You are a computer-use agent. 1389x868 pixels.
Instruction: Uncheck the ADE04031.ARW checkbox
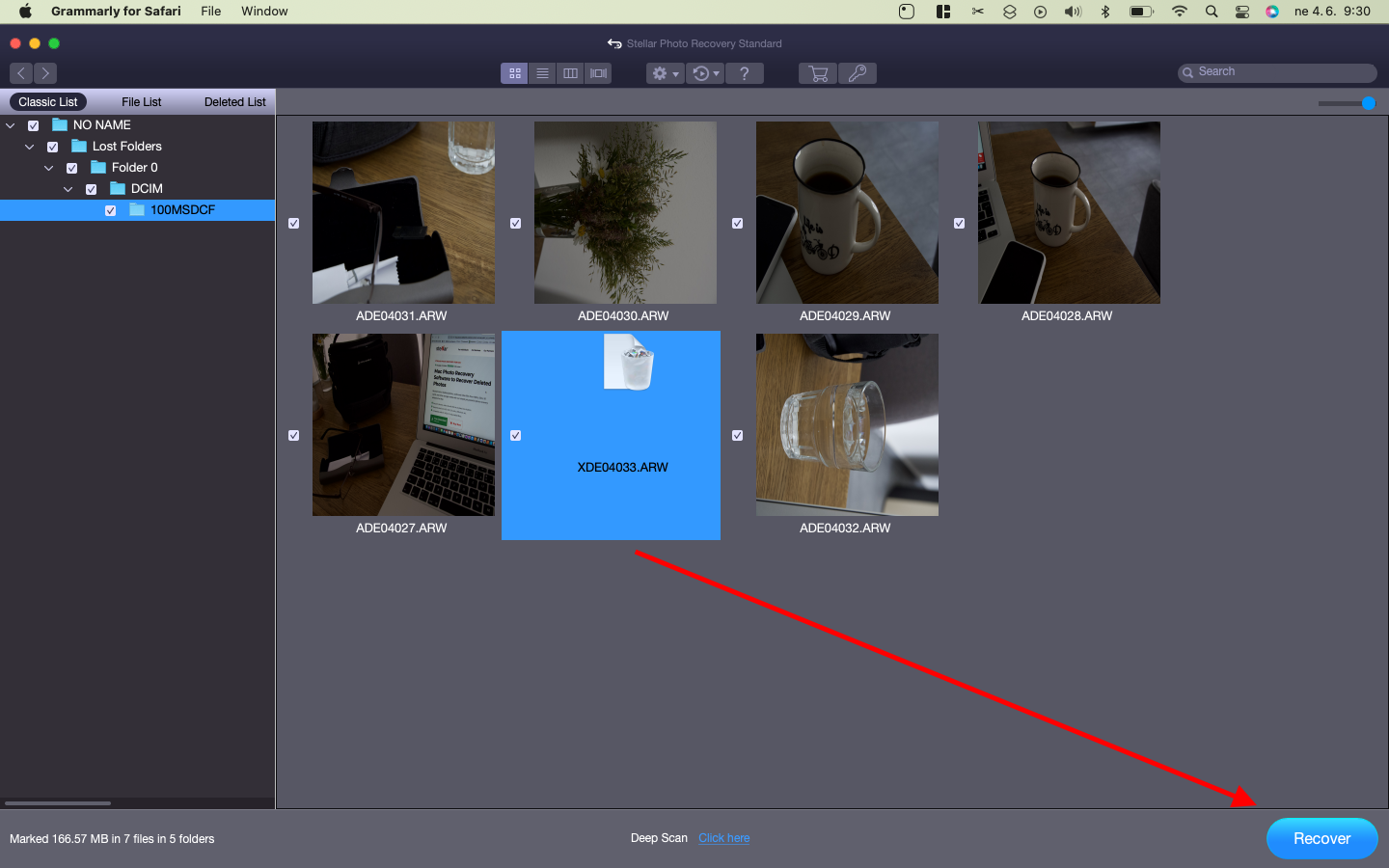tap(294, 223)
